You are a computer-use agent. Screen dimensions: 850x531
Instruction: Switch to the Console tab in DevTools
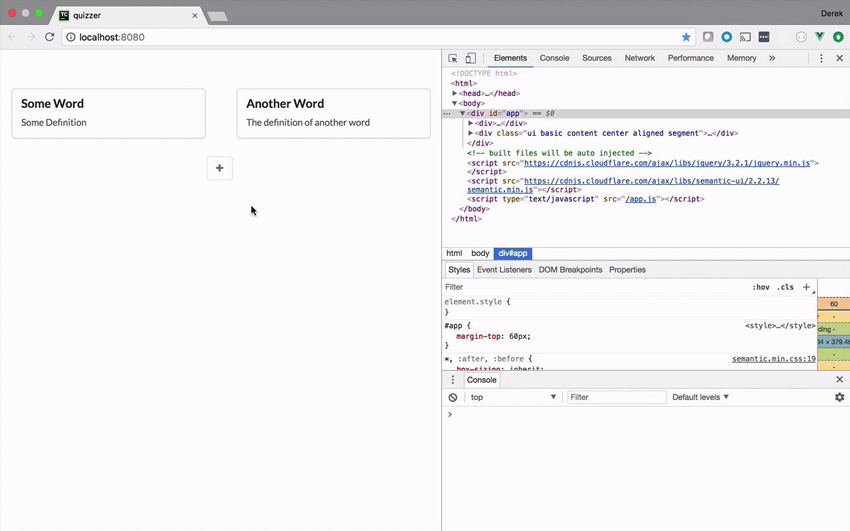[554, 58]
